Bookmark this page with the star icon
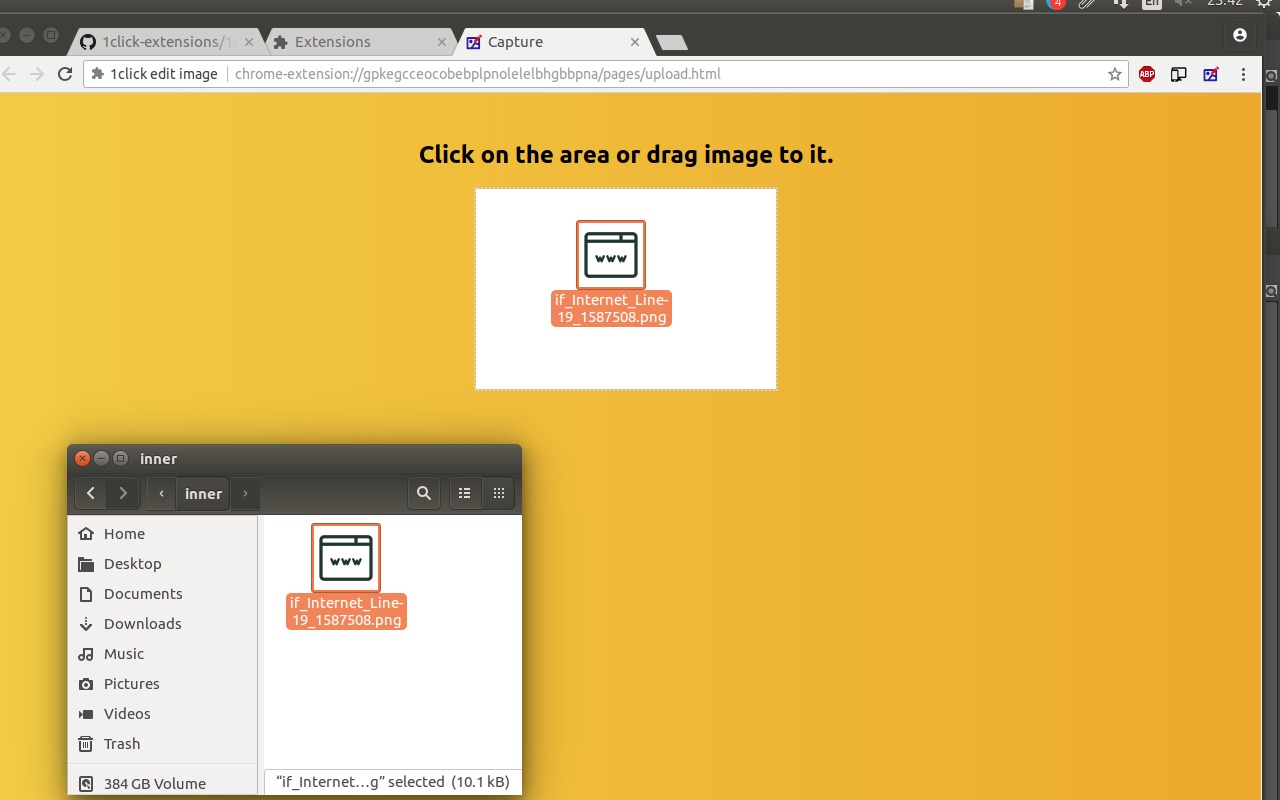This screenshot has width=1280, height=800. pyautogui.click(x=1115, y=74)
